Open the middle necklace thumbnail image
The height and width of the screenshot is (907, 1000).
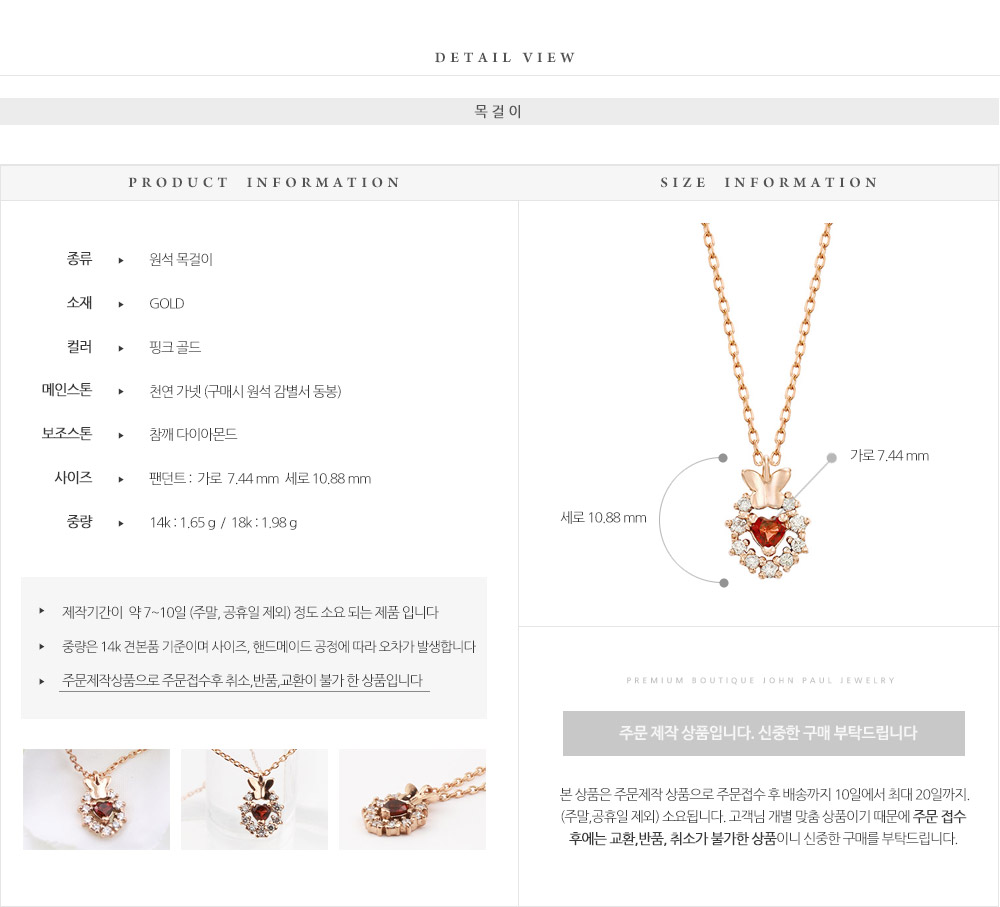tap(254, 799)
